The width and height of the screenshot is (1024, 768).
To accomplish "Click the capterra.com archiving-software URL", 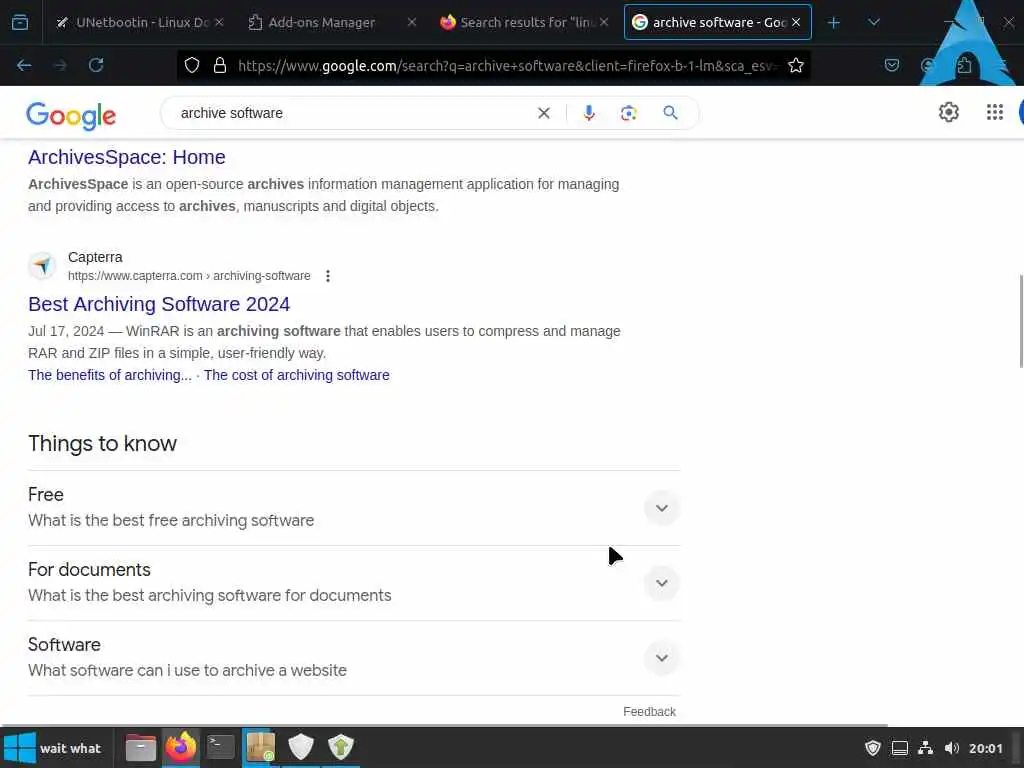I will [189, 276].
